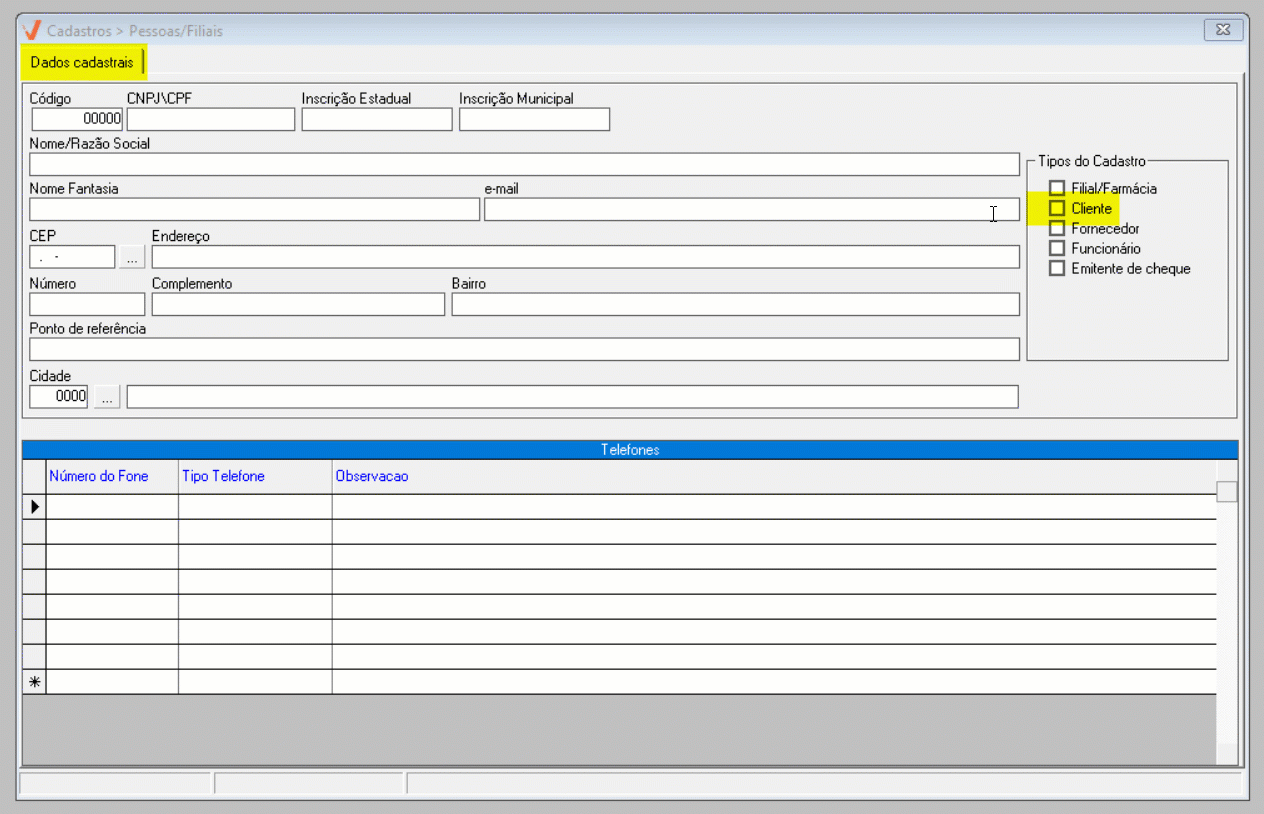Open CEP lookup ellipsis button
Viewport: 1264px width, 814px height.
132,257
